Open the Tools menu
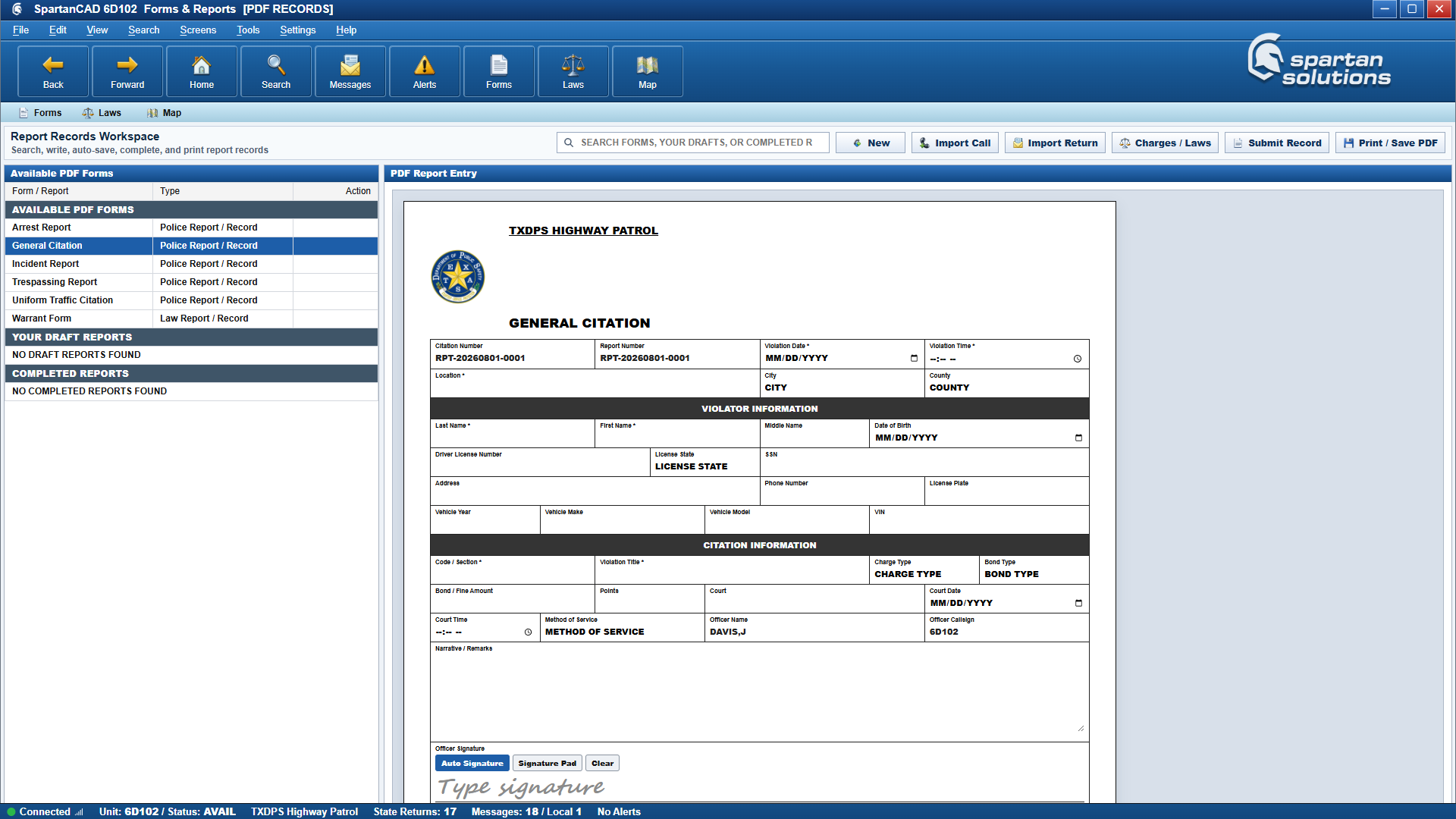This screenshot has width=1456, height=819. pos(248,30)
